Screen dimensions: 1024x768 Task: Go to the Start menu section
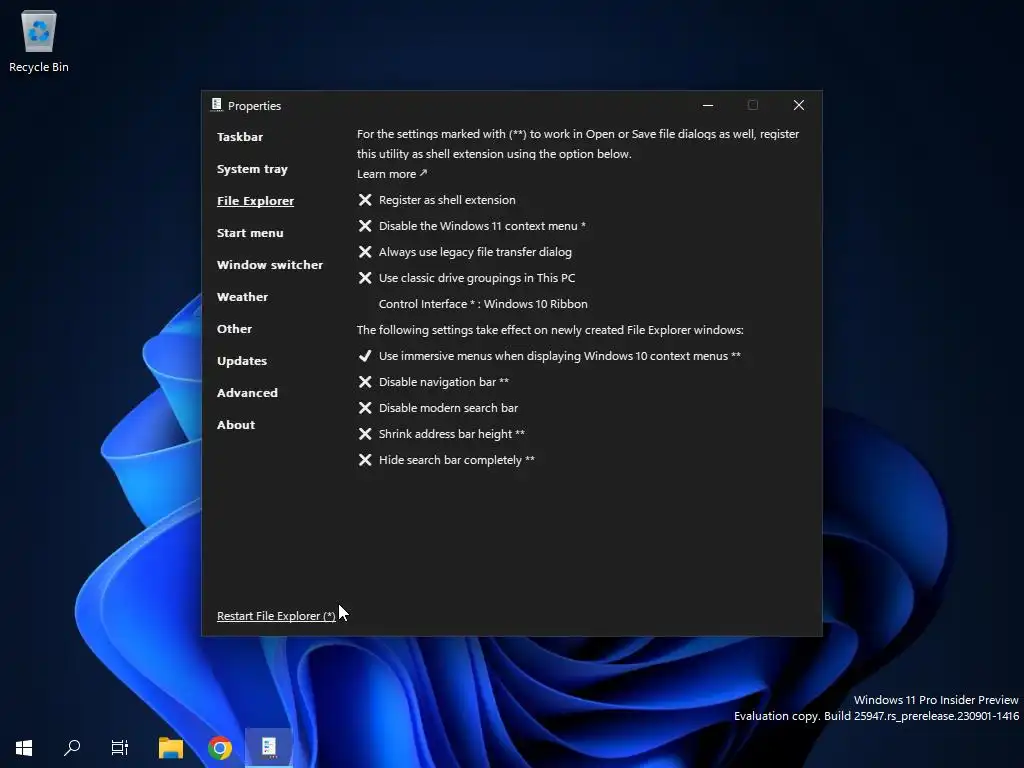(250, 233)
